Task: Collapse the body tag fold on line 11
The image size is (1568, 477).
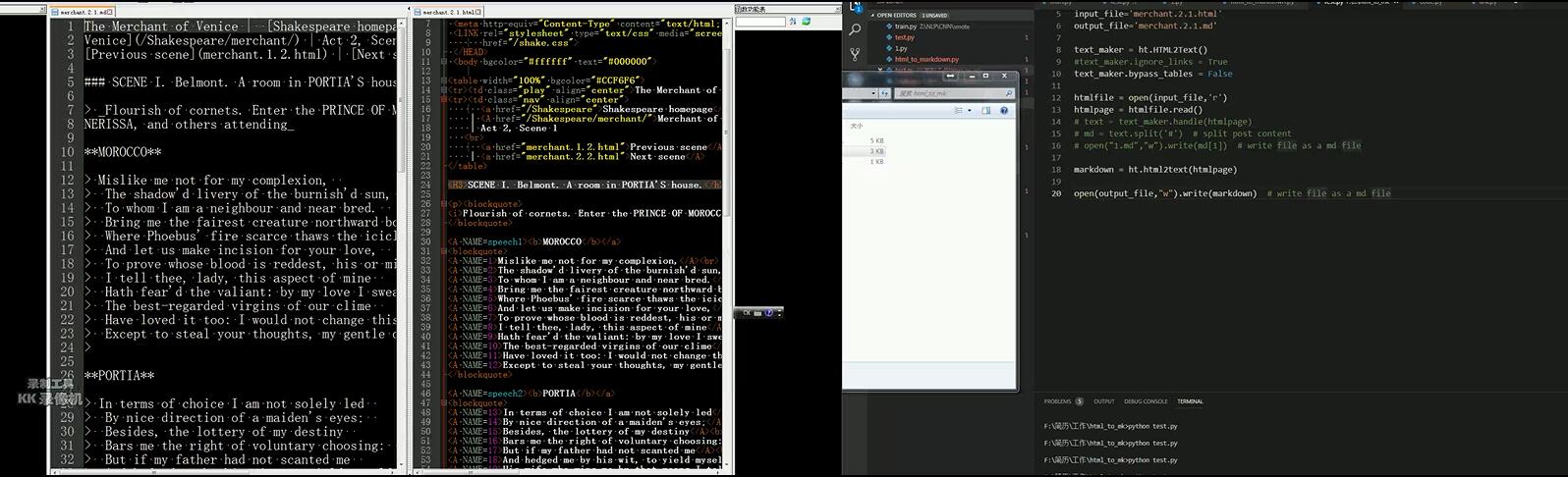Action: click(444, 61)
